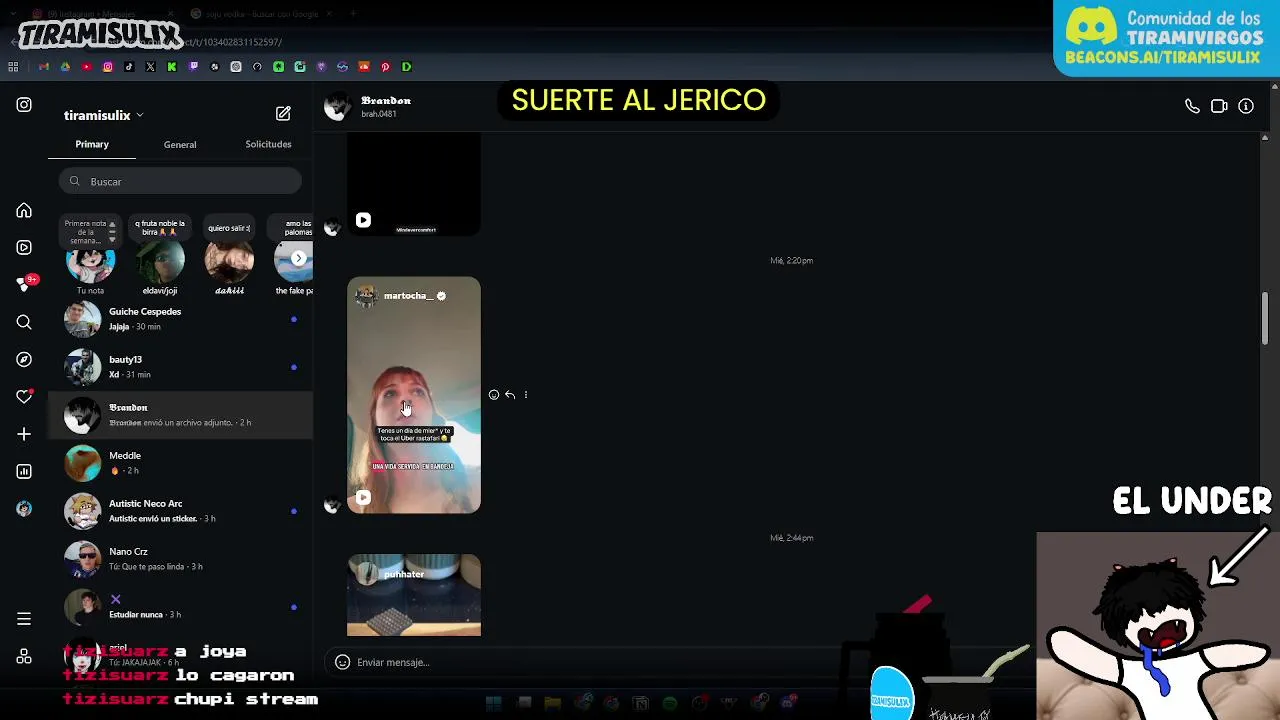Open more options for martocha_ reel message
Image resolution: width=1280 pixels, height=720 pixels.
click(526, 395)
